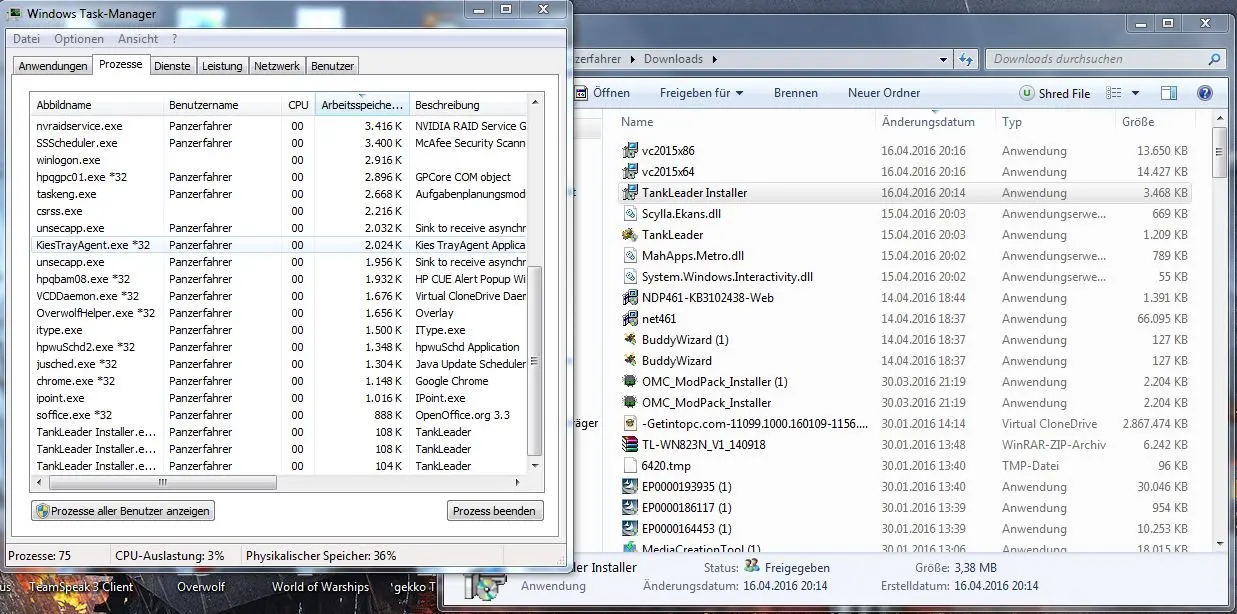Sort processes by CPU column
This screenshot has width=1237, height=614.
click(x=298, y=105)
